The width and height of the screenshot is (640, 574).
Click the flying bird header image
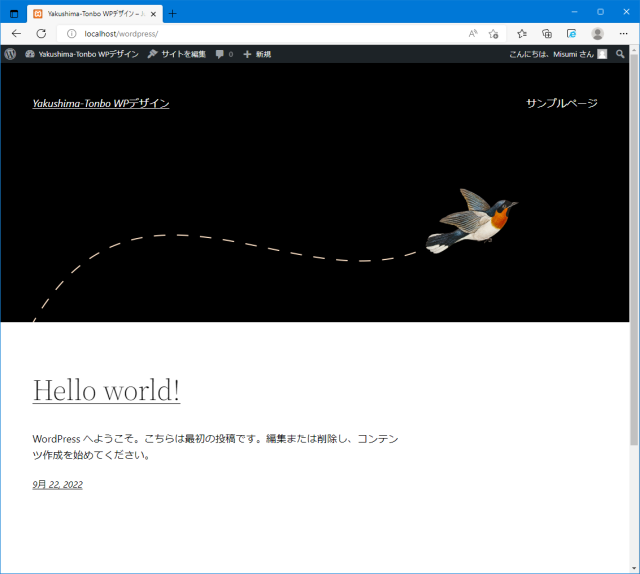(472, 221)
